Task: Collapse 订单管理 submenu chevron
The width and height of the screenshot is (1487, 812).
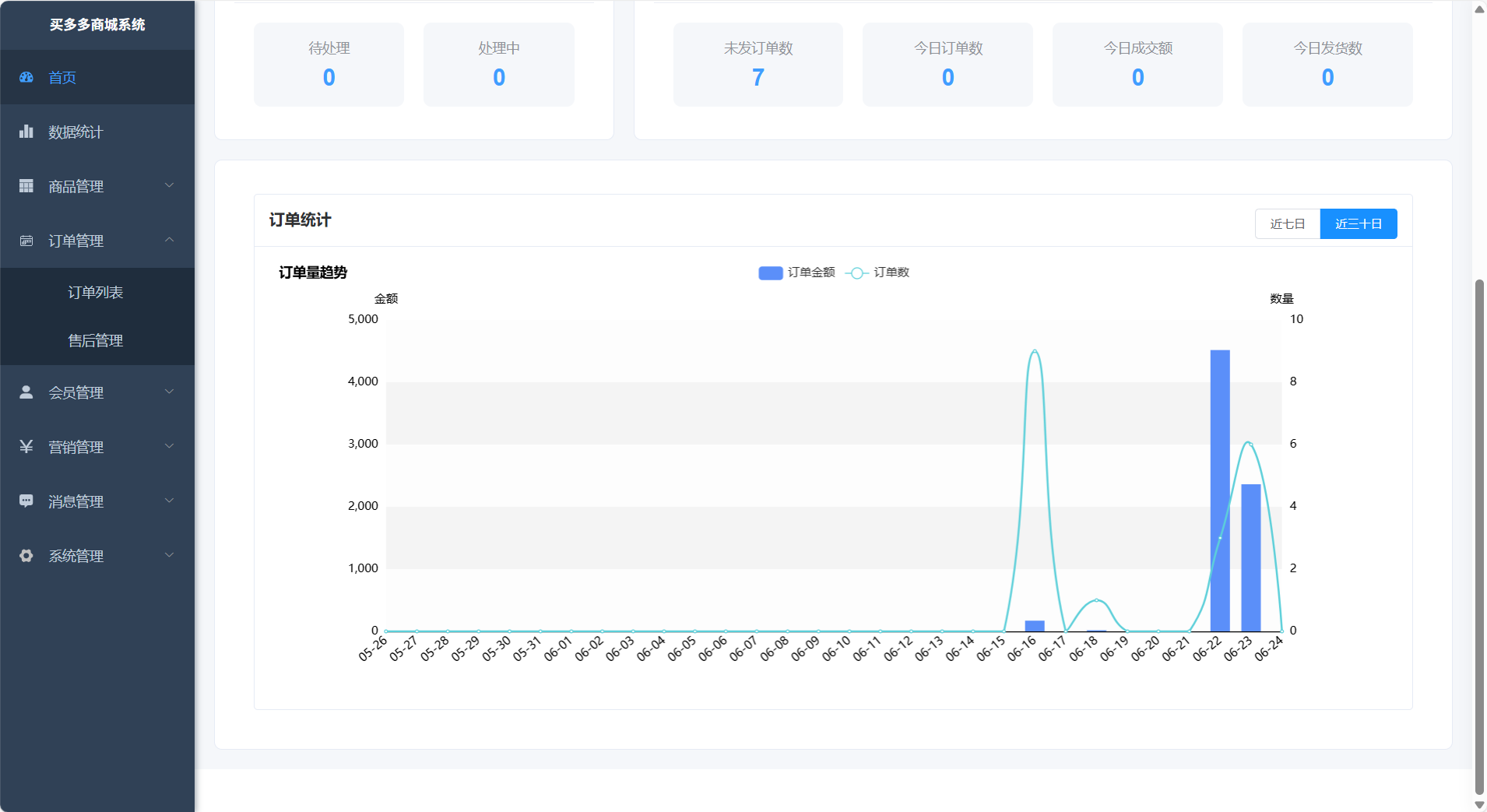Action: click(169, 240)
